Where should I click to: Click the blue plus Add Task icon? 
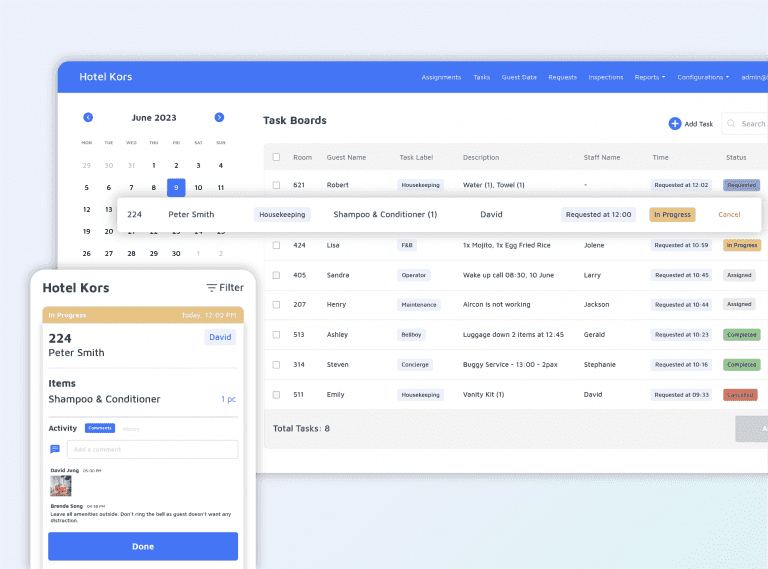click(x=674, y=124)
